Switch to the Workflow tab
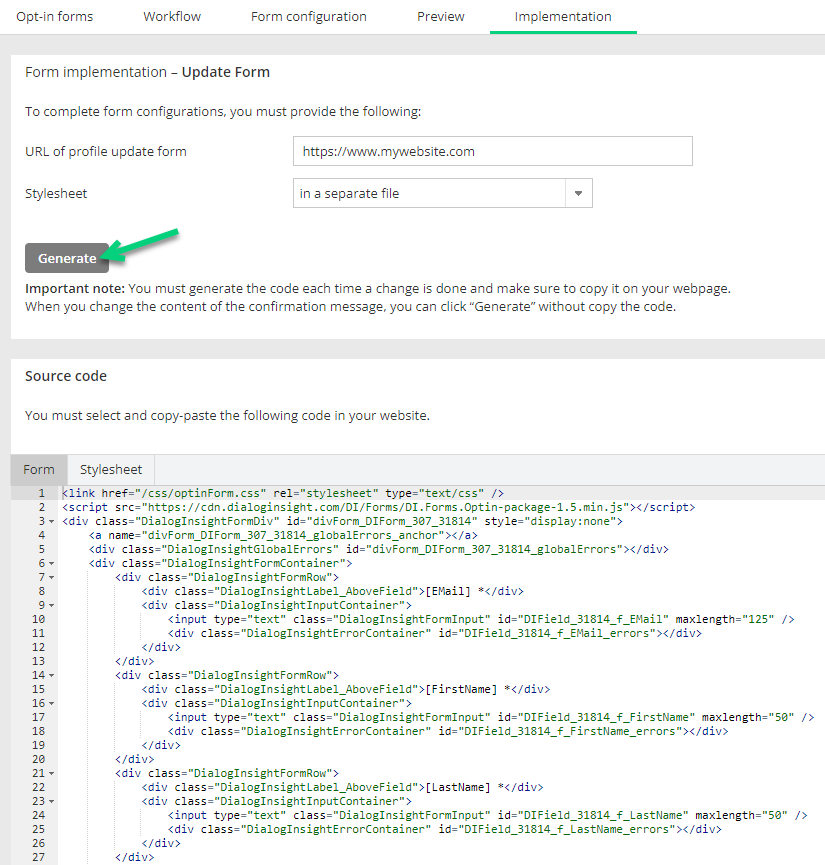 [x=172, y=17]
